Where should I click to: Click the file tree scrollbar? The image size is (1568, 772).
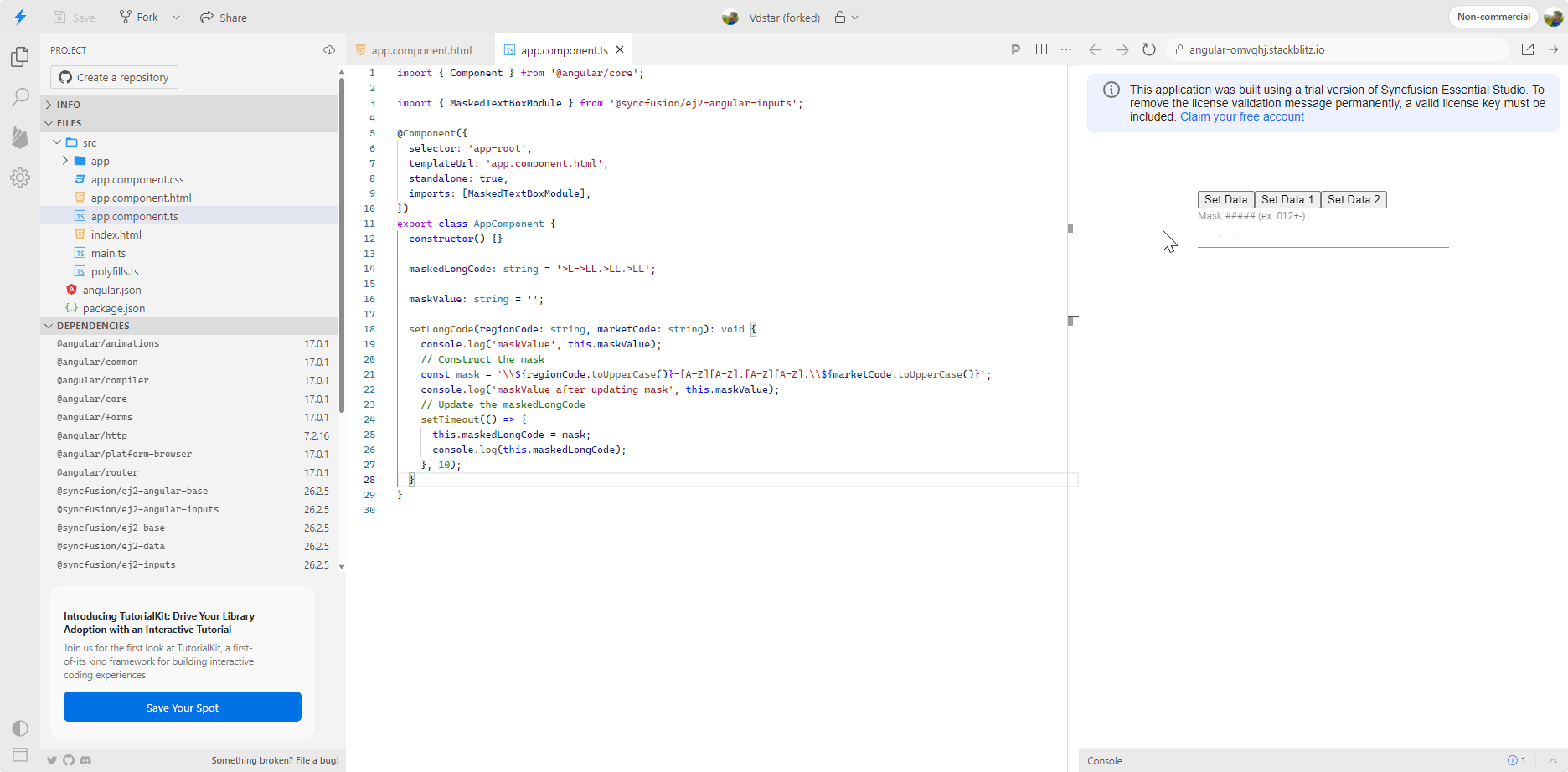(x=342, y=243)
